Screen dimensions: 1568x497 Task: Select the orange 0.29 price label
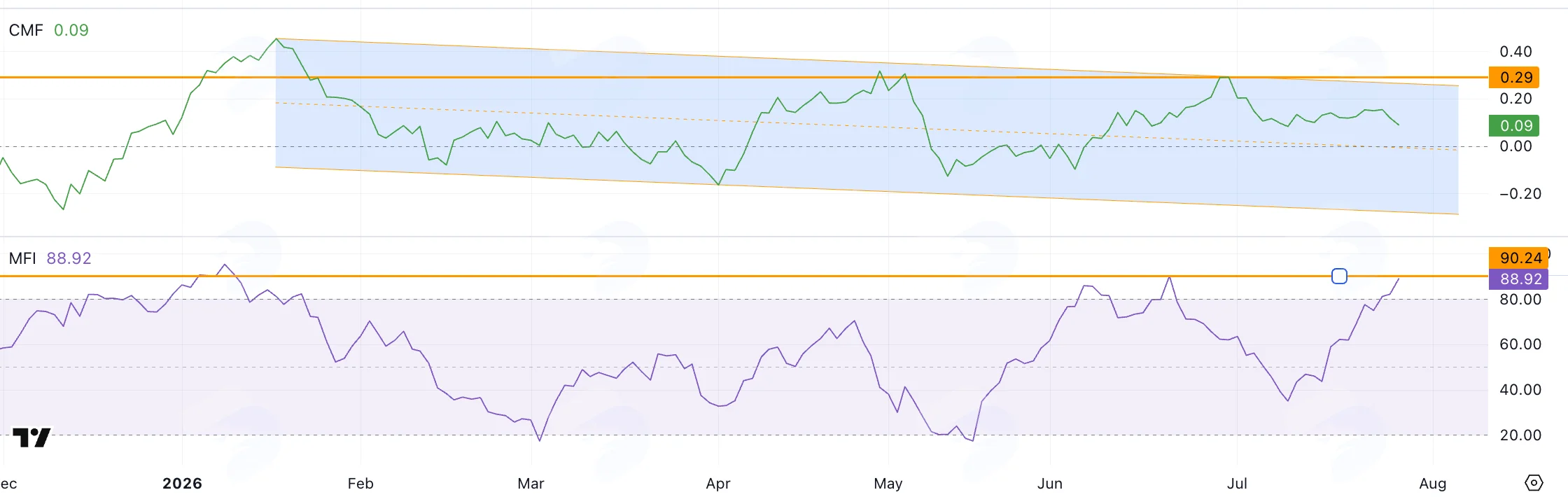point(1513,78)
